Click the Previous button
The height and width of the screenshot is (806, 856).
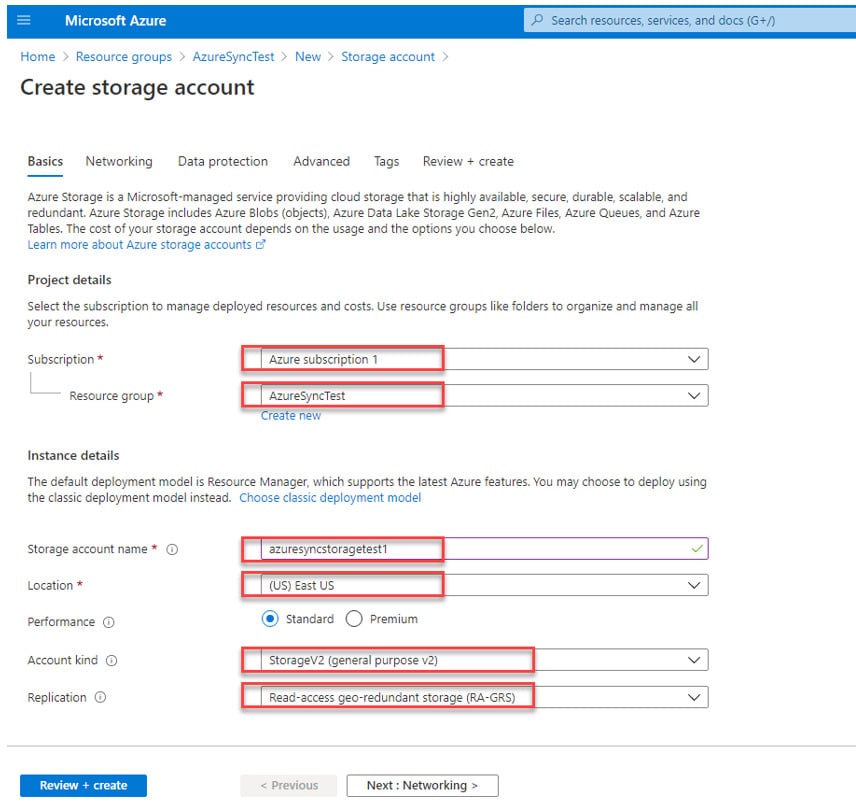pos(289,785)
